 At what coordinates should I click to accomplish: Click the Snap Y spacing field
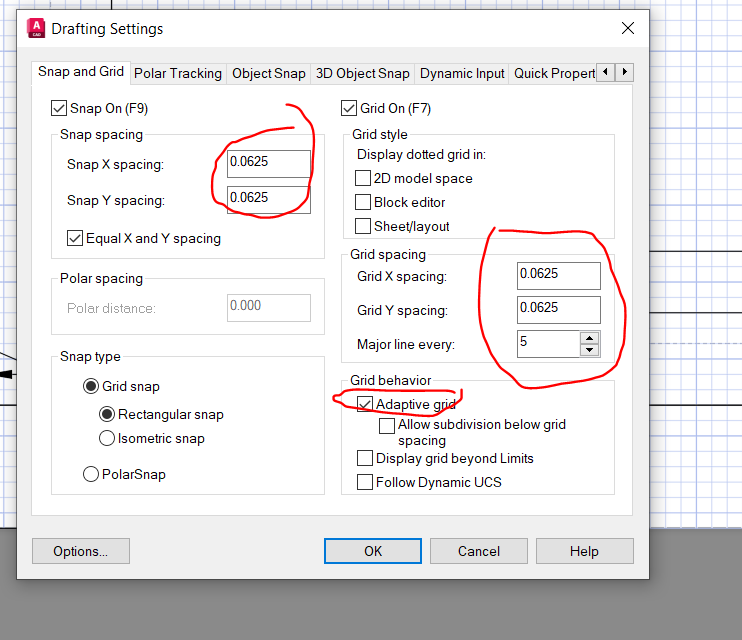click(269, 200)
